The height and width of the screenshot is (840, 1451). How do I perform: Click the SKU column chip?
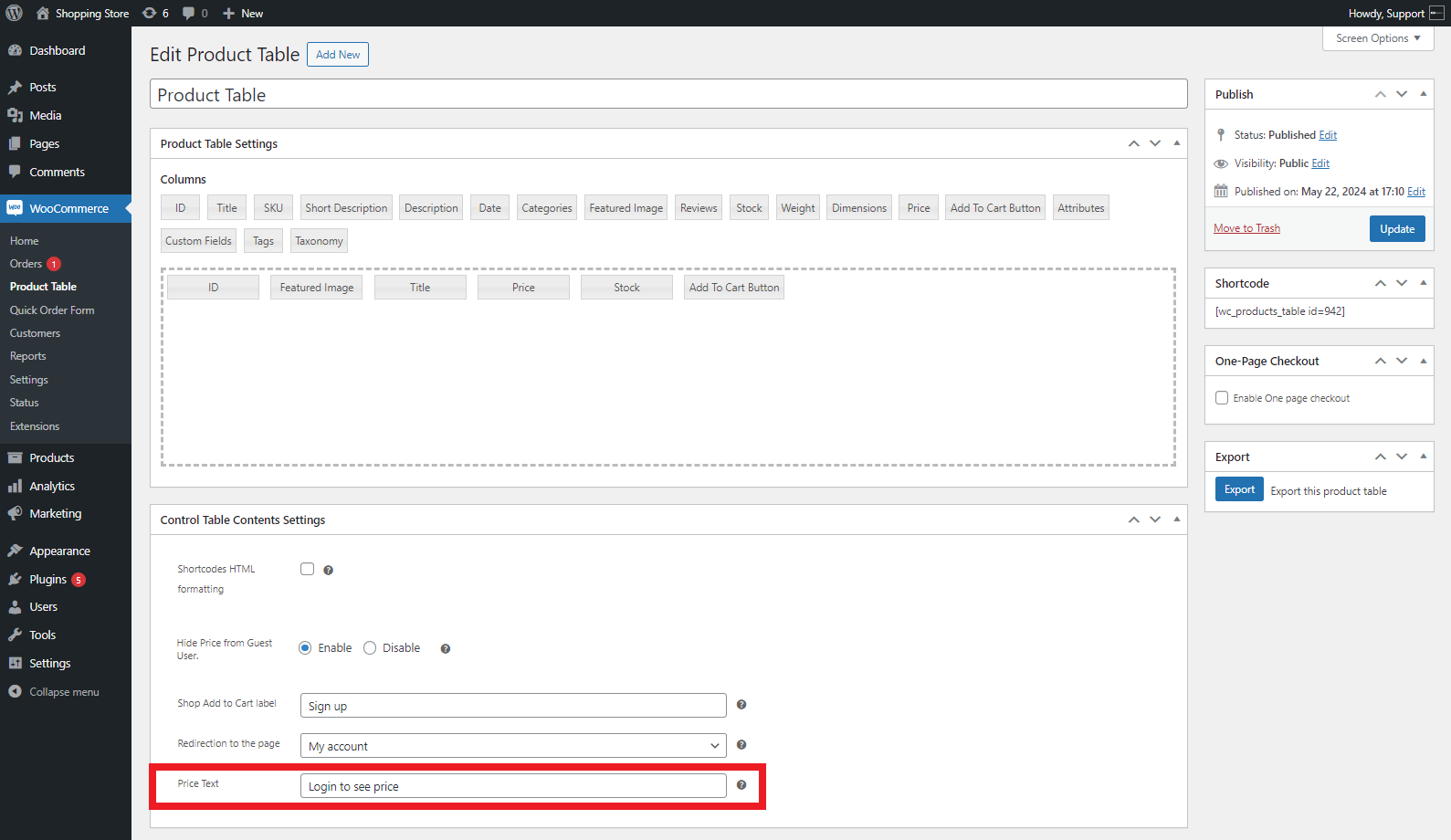[x=273, y=208]
